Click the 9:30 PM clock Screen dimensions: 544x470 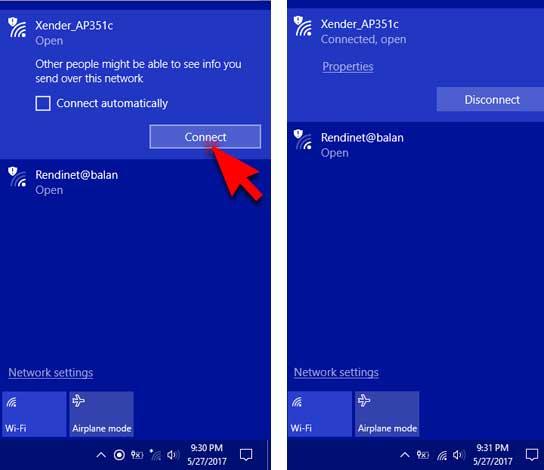click(207, 455)
